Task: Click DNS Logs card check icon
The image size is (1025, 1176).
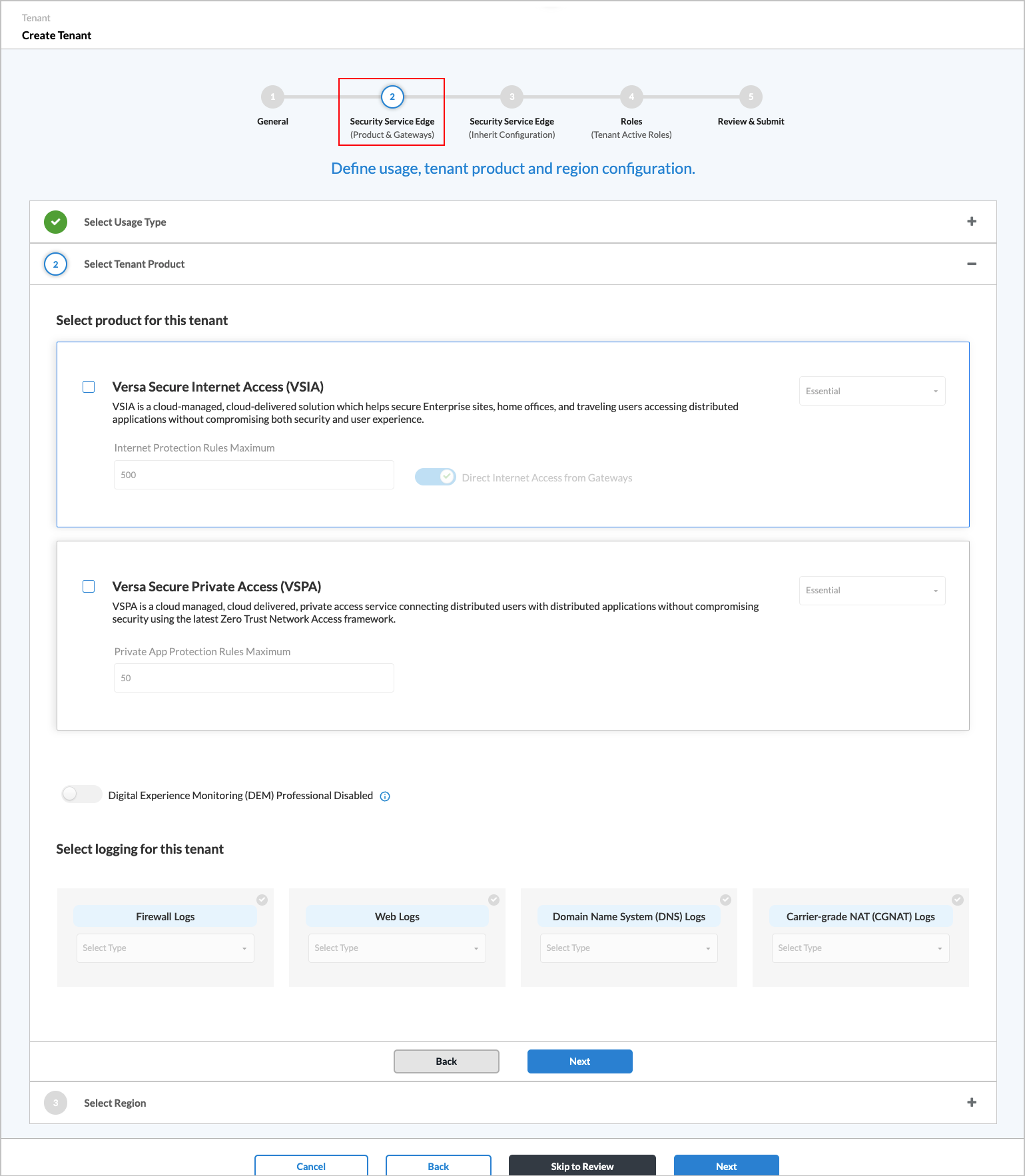Action: (726, 900)
